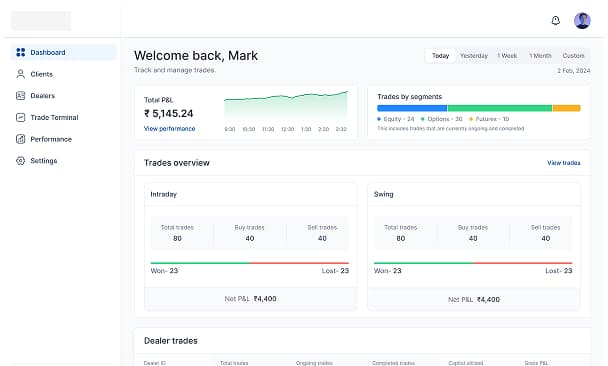Click Intraday Total trades value 80

tap(177, 238)
